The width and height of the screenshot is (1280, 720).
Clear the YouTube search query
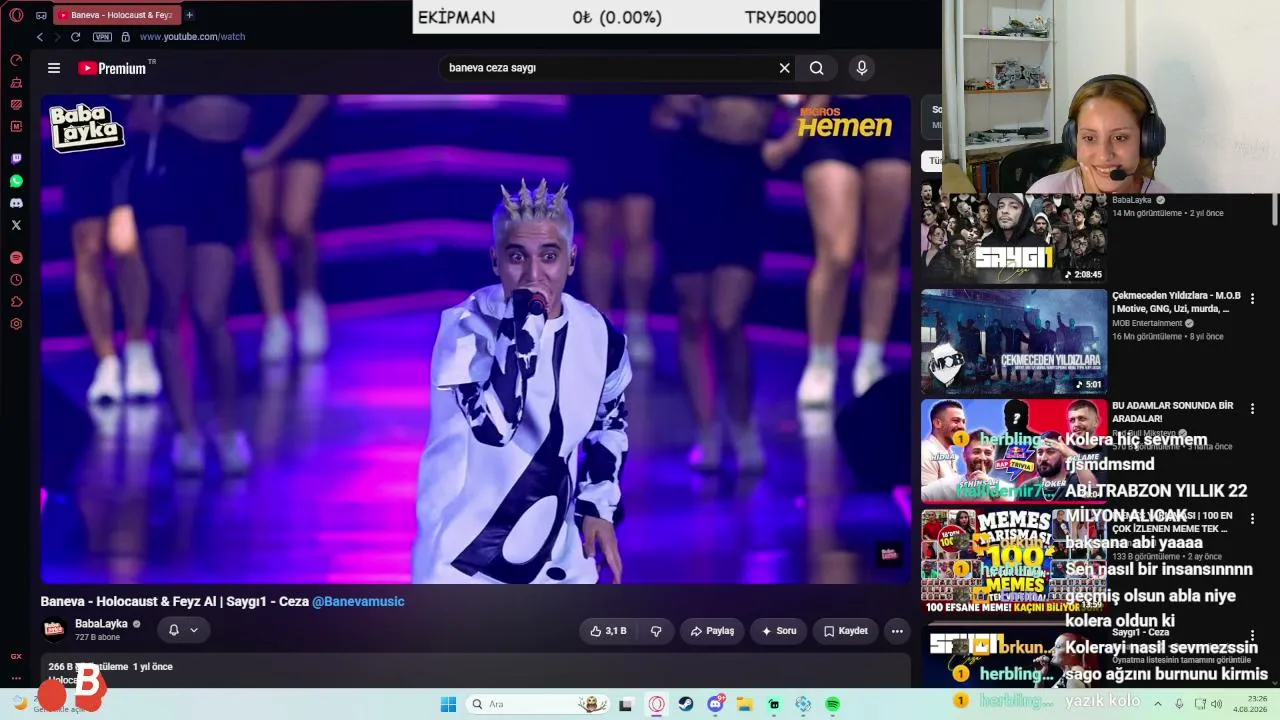point(785,68)
